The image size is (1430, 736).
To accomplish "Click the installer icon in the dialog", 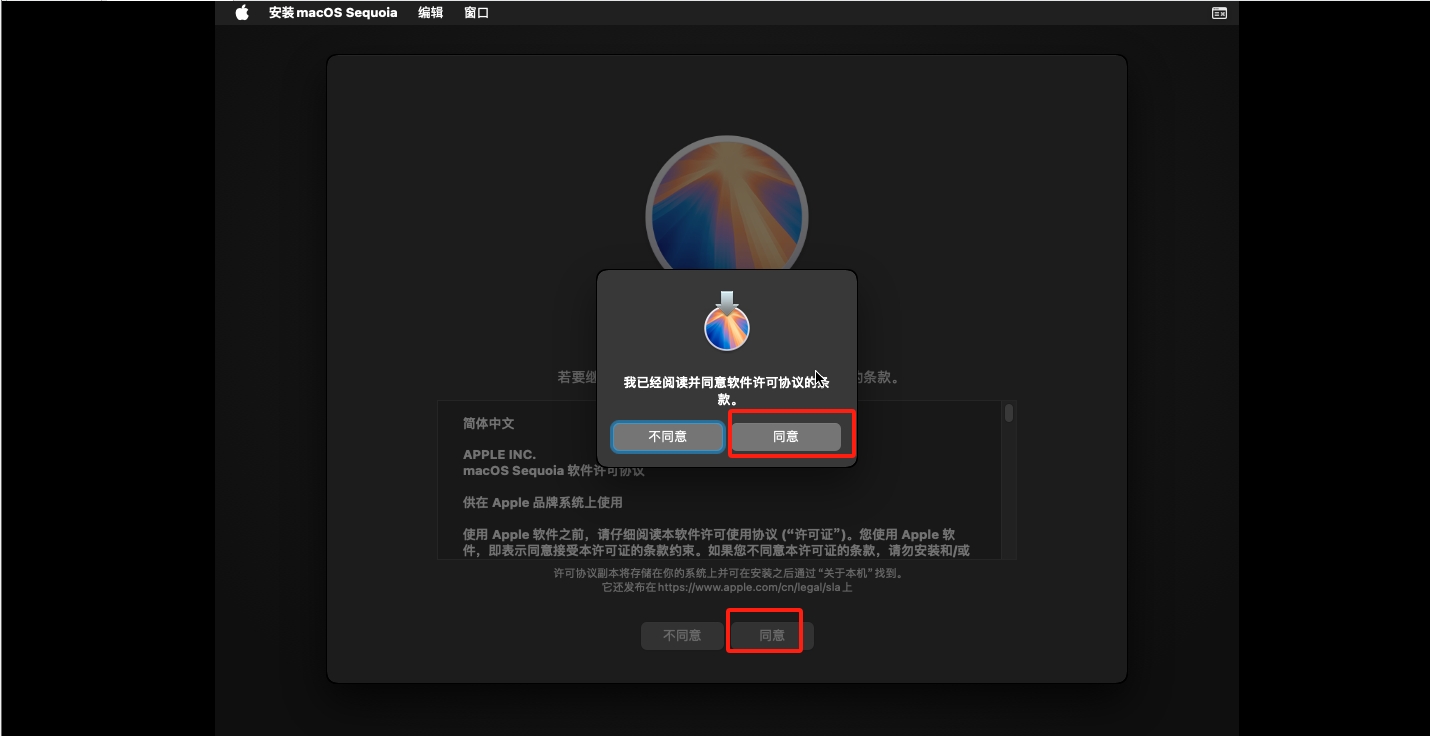I will click(x=727, y=321).
